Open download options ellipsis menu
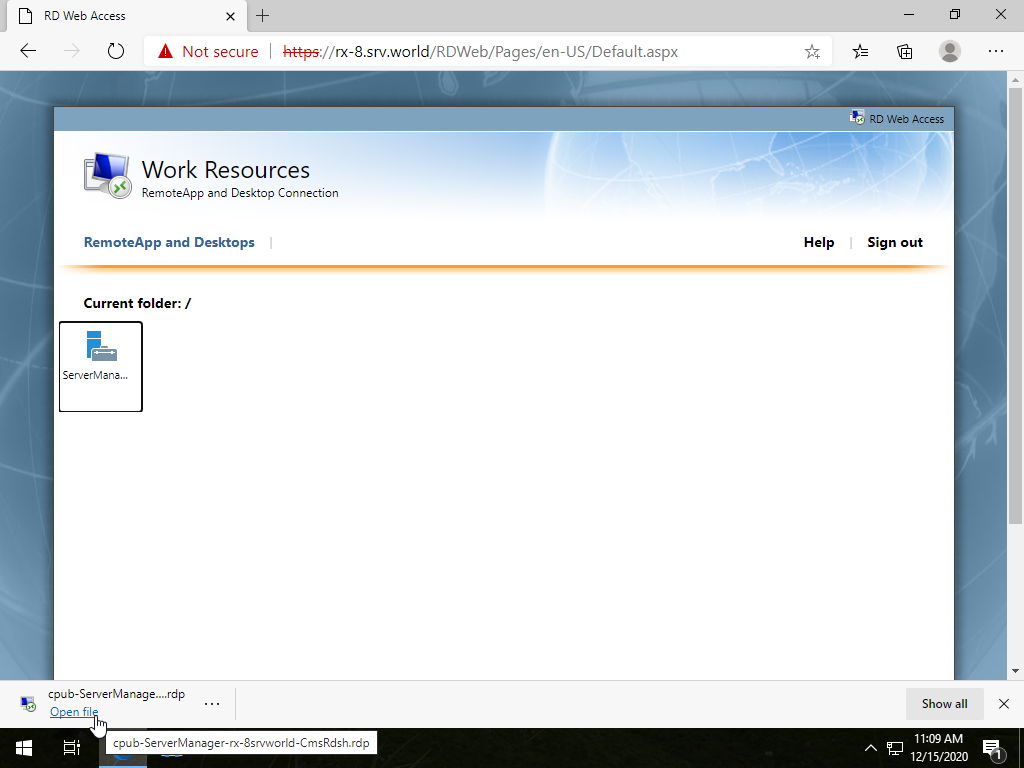 coord(212,703)
